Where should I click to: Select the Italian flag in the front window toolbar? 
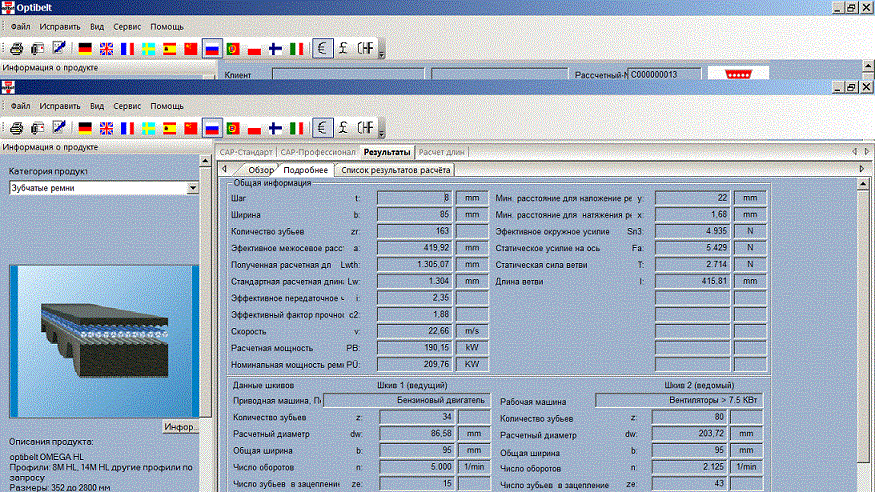pyautogui.click(x=296, y=128)
